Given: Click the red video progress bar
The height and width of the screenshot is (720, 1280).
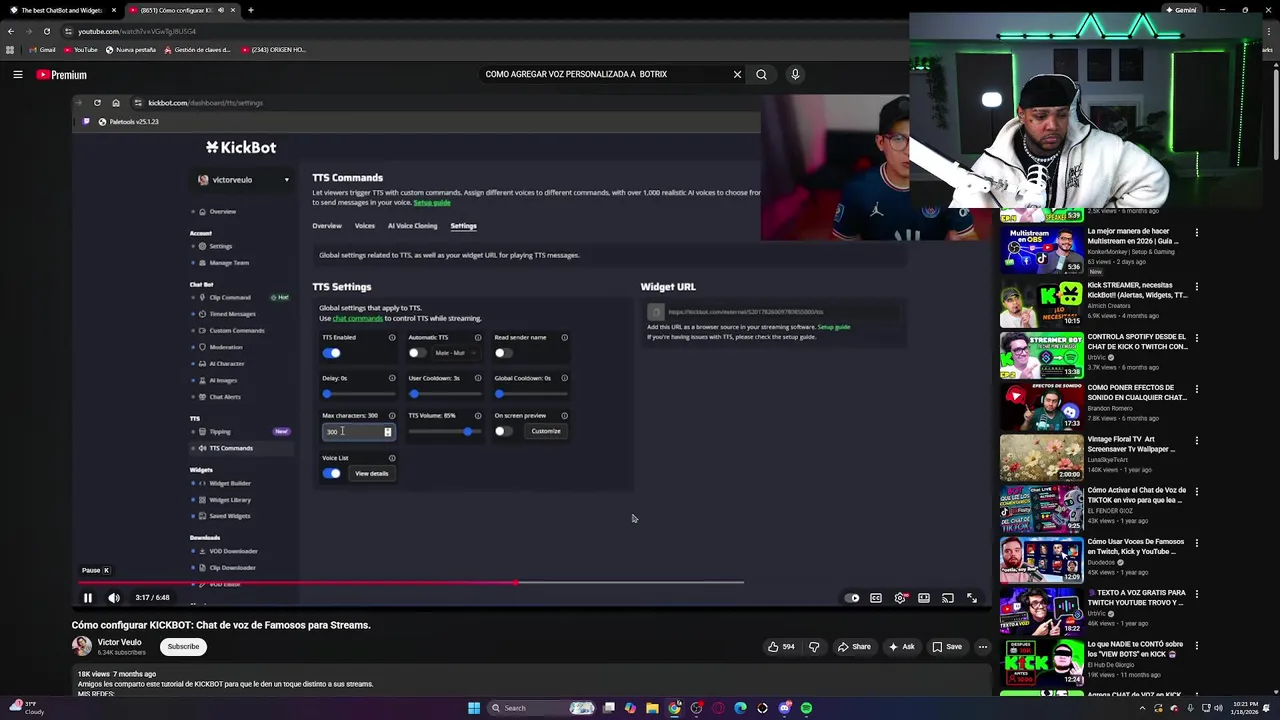Looking at the screenshot, I should tap(297, 582).
